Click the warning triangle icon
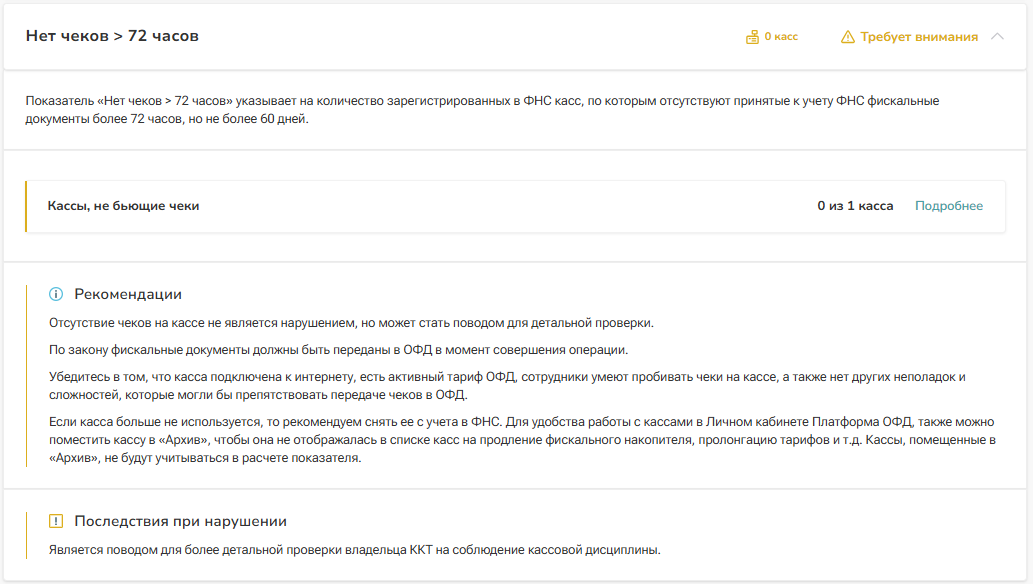This screenshot has height=584, width=1033. click(x=848, y=37)
